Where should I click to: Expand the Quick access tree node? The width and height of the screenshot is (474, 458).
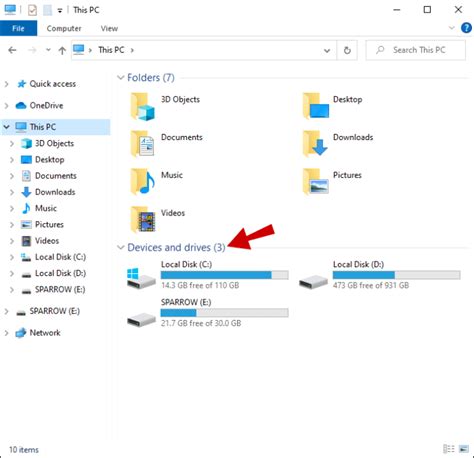tap(6, 84)
